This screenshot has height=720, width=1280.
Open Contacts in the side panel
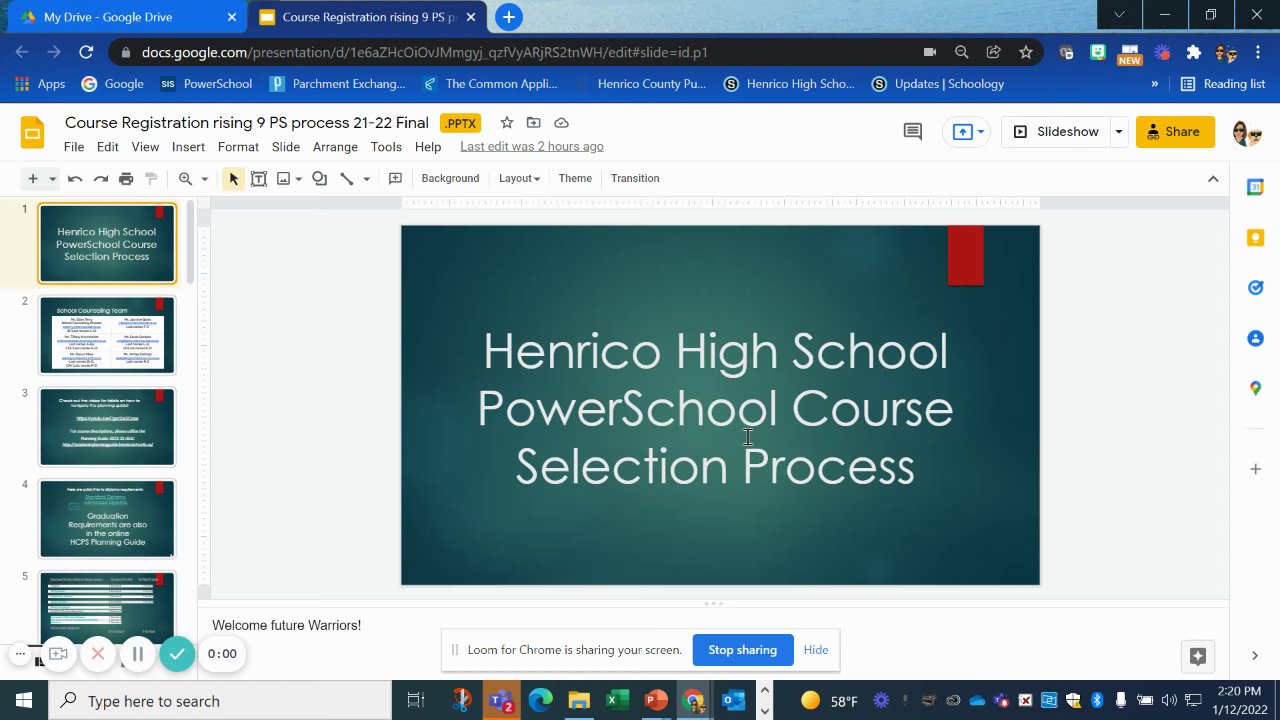point(1256,338)
